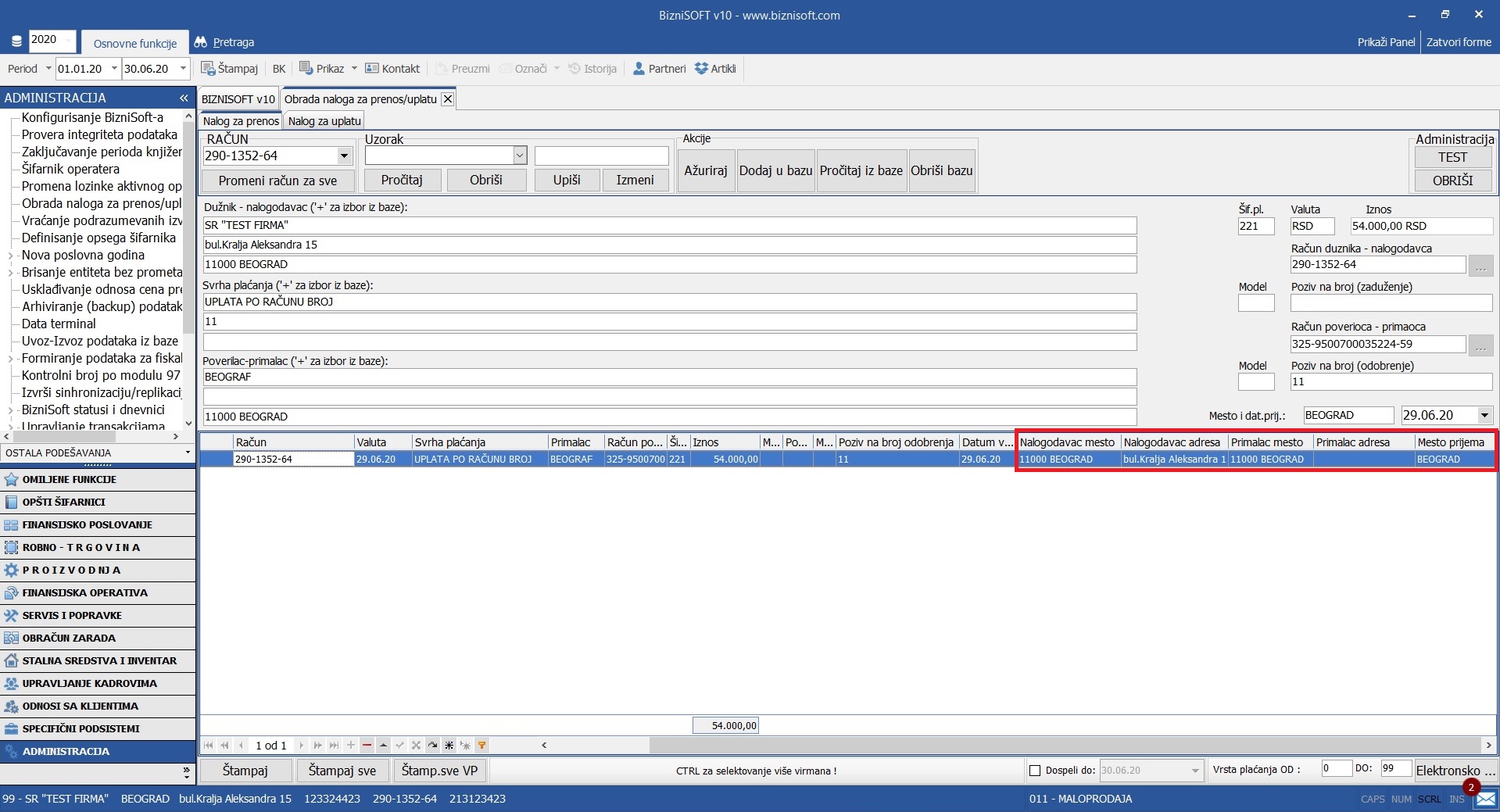Open the Uzorak template dropdown
The width and height of the screenshot is (1500, 812).
(520, 156)
